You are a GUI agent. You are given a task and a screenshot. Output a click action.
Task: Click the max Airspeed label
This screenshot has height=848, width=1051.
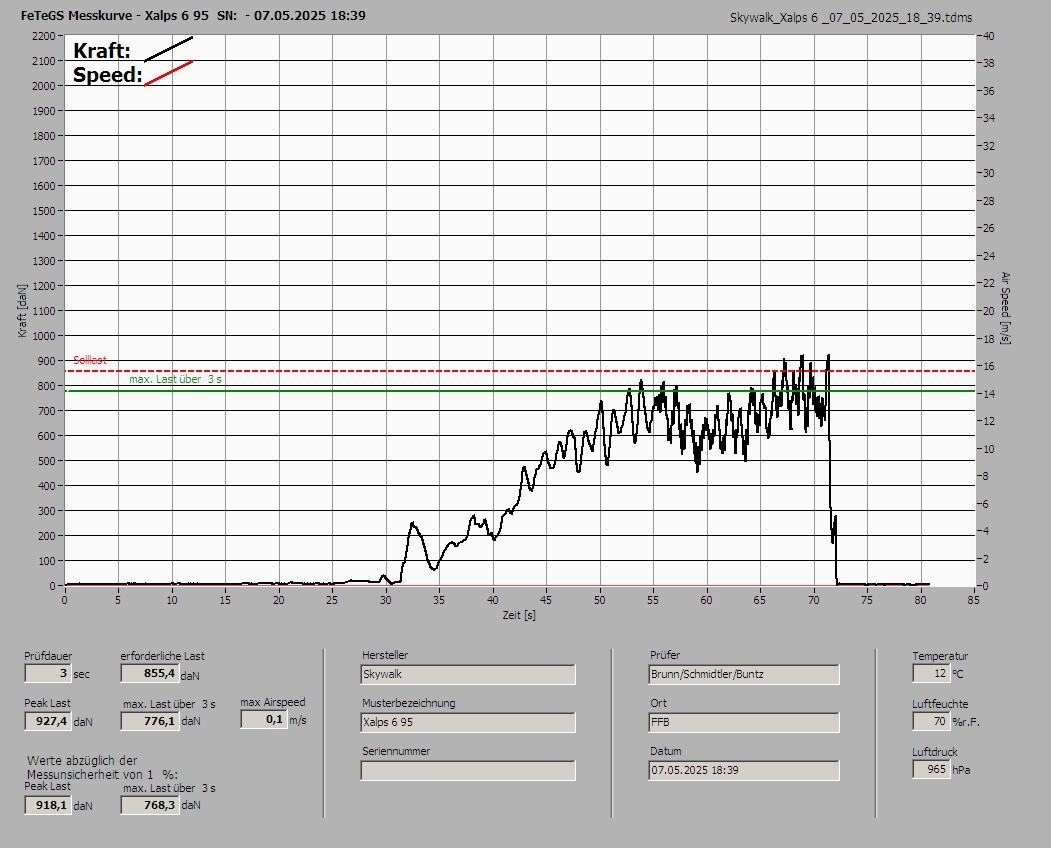[273, 702]
